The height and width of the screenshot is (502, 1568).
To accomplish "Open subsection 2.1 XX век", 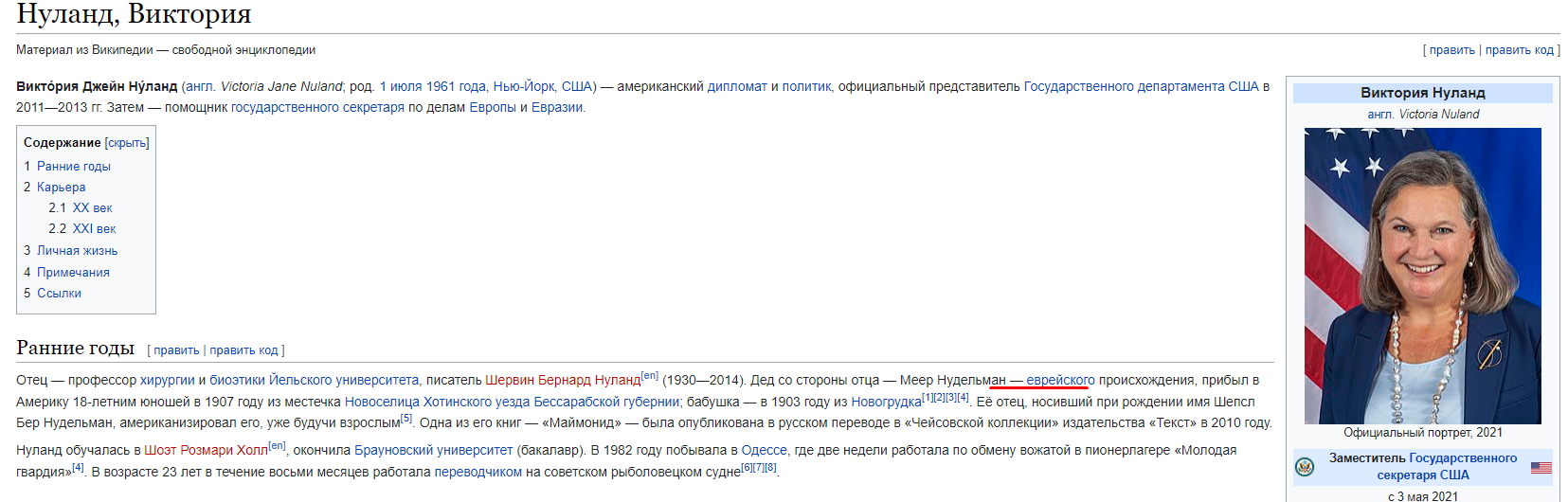I will (x=92, y=207).
